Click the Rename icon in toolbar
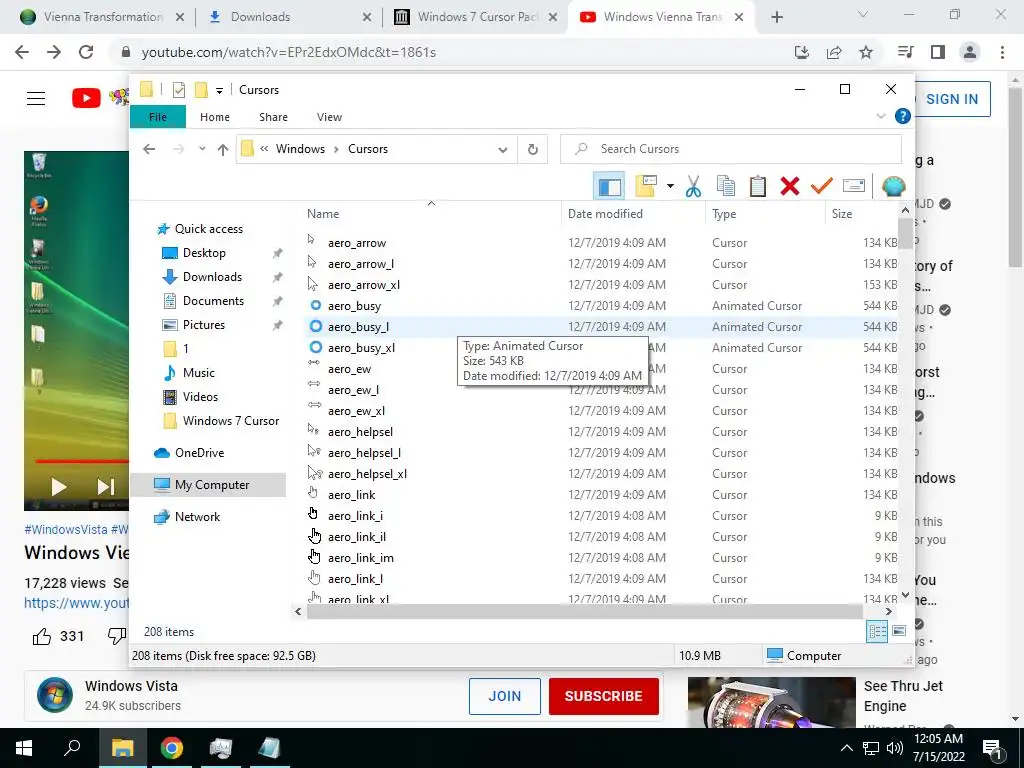 (854, 186)
